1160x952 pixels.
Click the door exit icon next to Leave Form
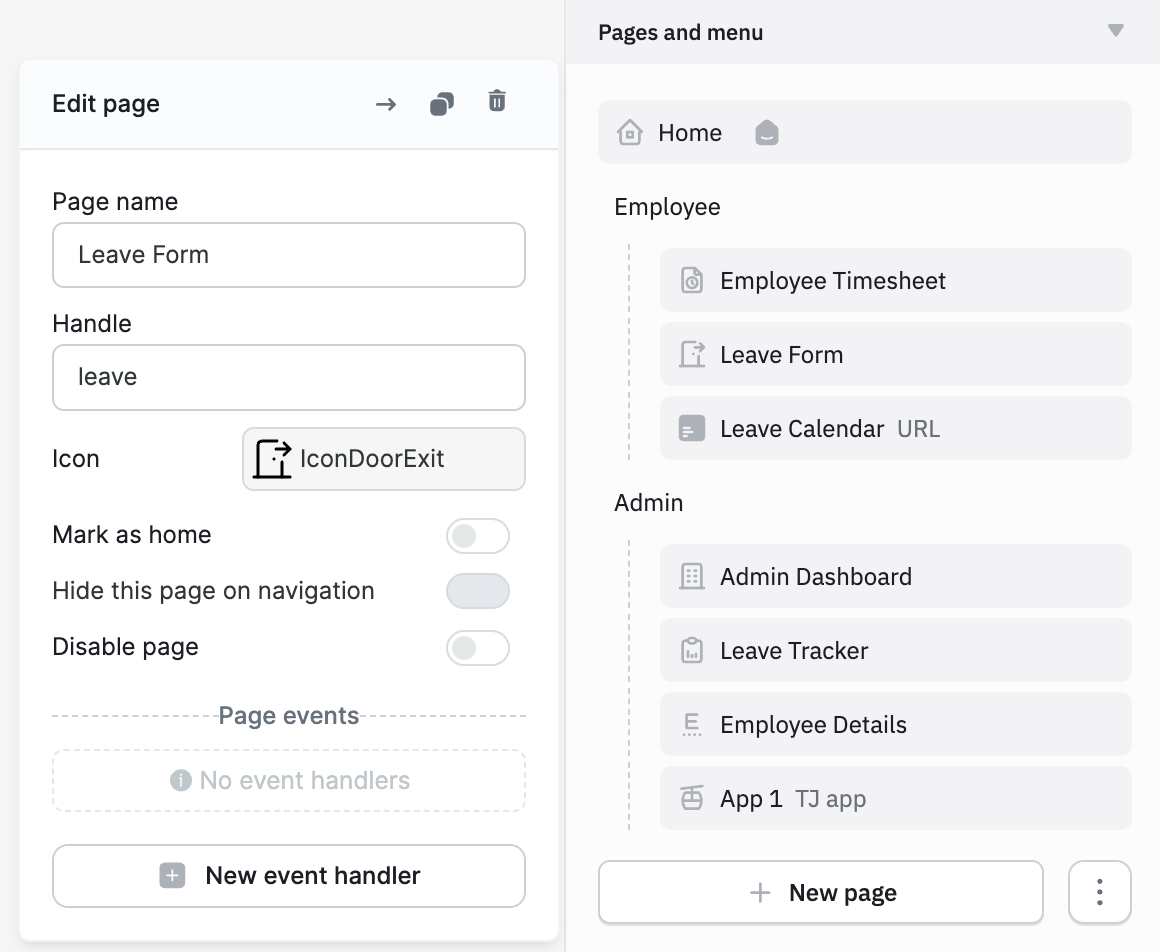click(x=691, y=354)
